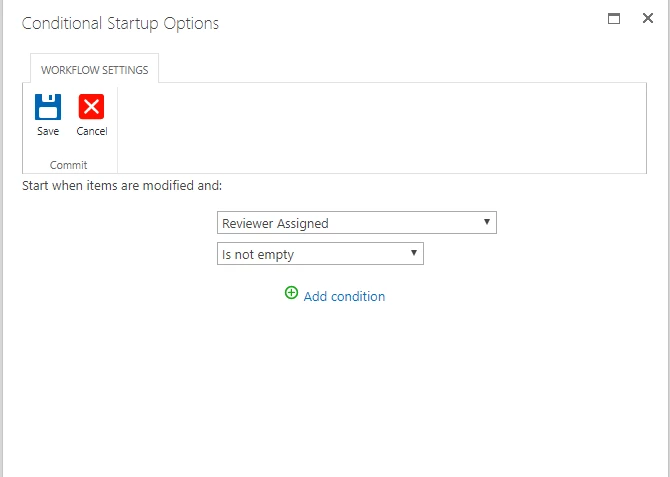Click the Conditional Startup Options title
The width and height of the screenshot is (670, 477).
click(x=120, y=24)
